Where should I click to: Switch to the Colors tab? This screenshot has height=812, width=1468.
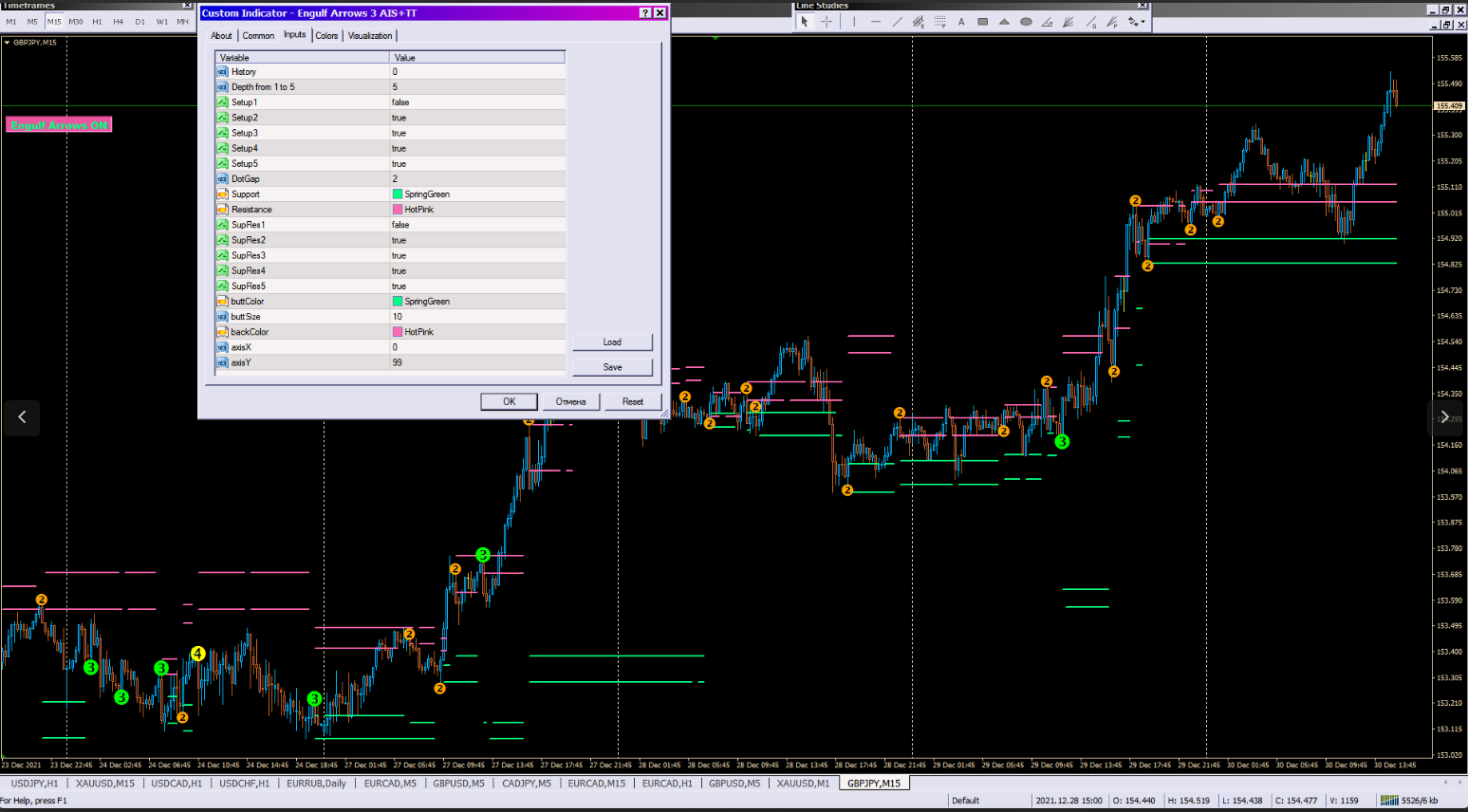pos(326,36)
